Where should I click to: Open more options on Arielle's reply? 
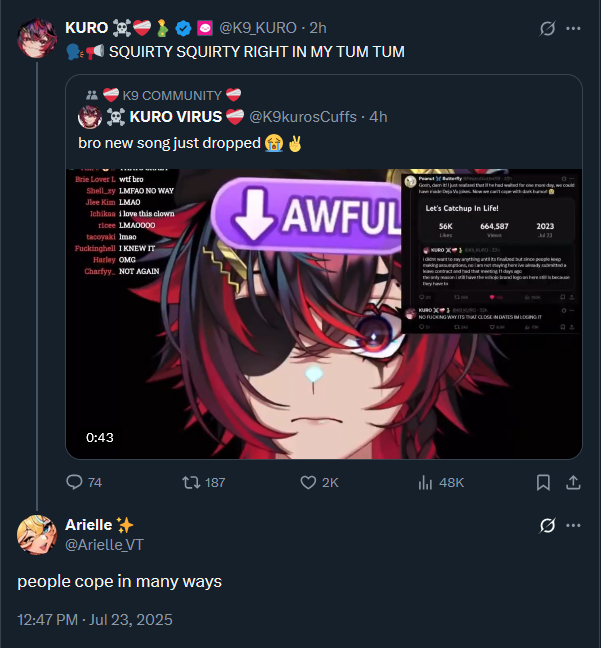click(x=573, y=526)
